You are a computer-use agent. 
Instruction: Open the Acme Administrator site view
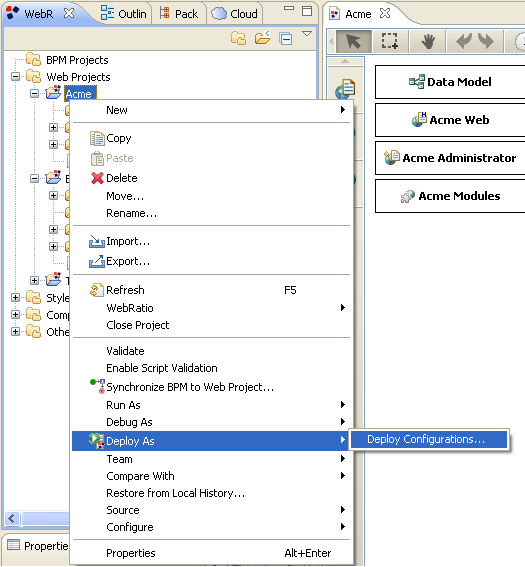(450, 158)
